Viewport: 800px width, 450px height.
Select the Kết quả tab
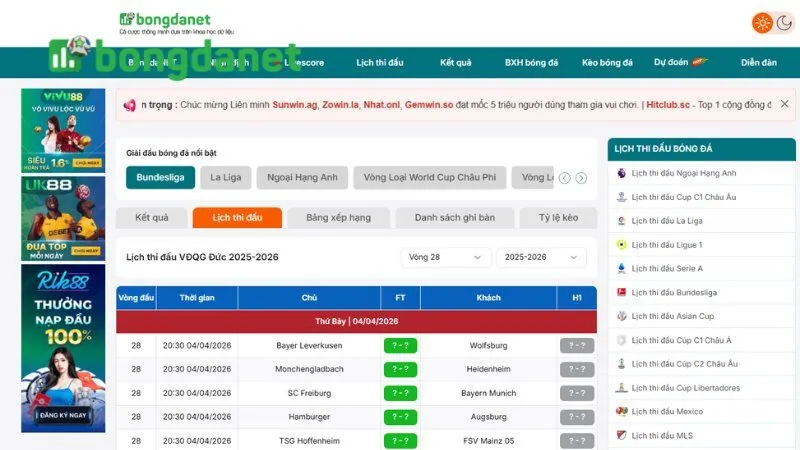(151, 218)
